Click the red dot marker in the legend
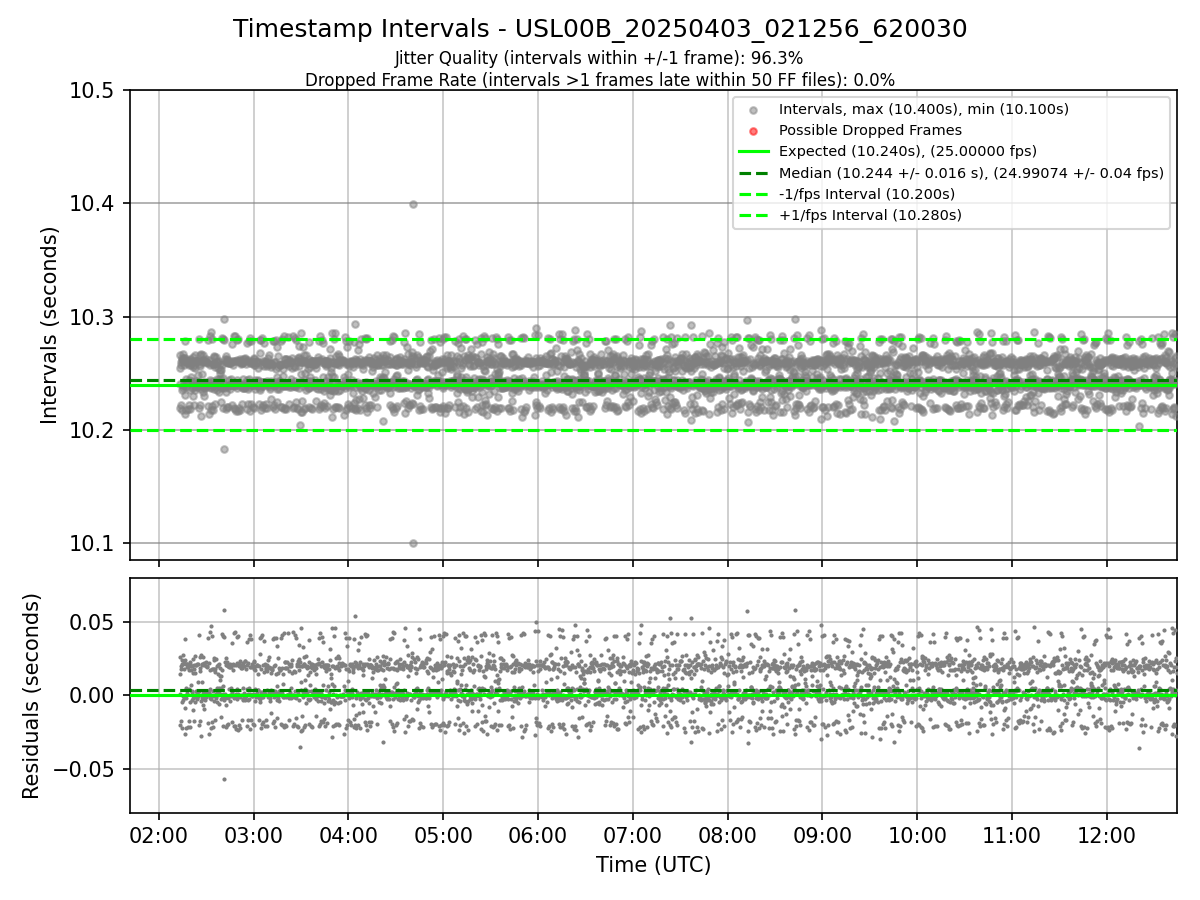Screen dimensions: 1200x900 click(754, 131)
